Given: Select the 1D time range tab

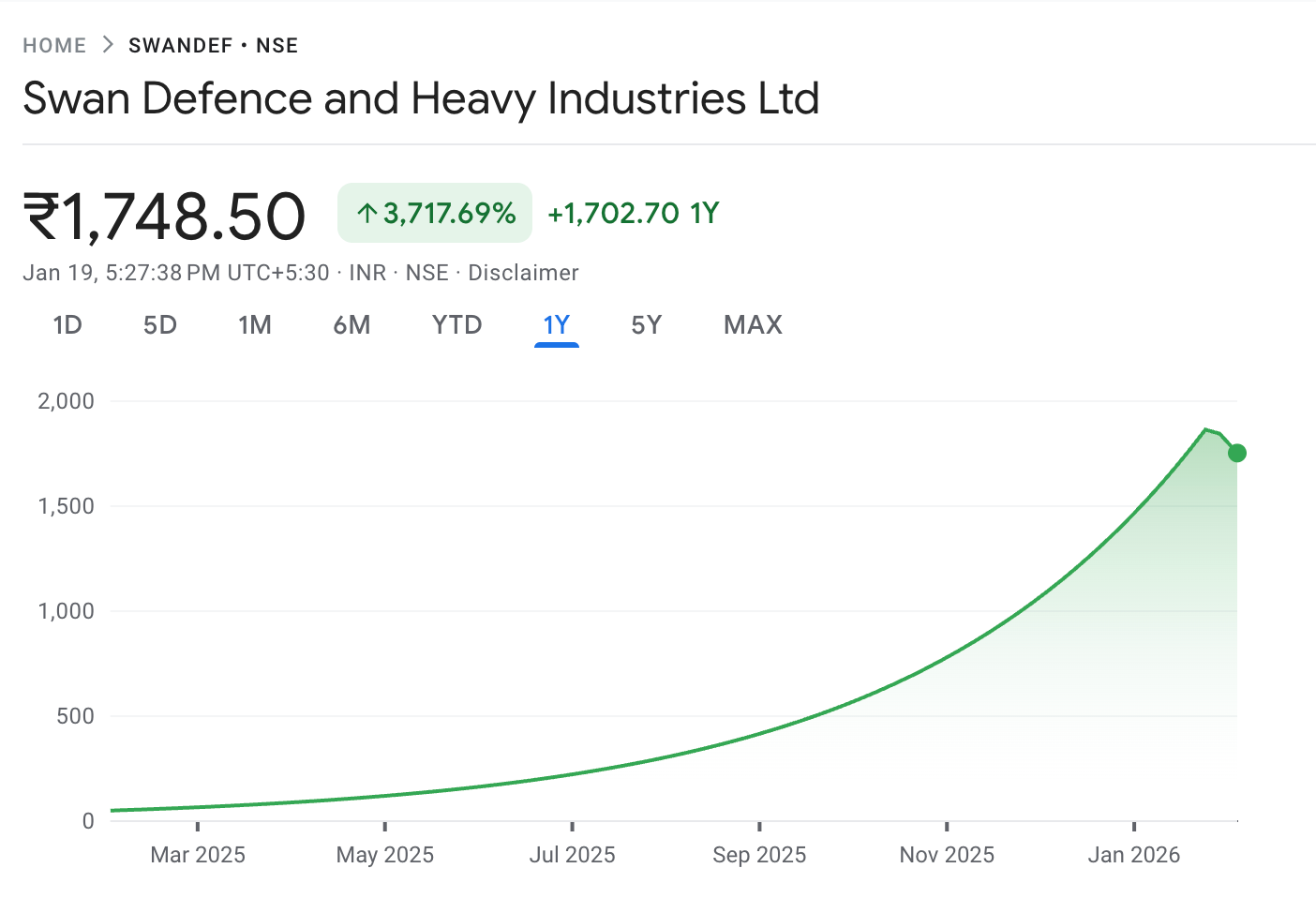Looking at the screenshot, I should point(67,325).
